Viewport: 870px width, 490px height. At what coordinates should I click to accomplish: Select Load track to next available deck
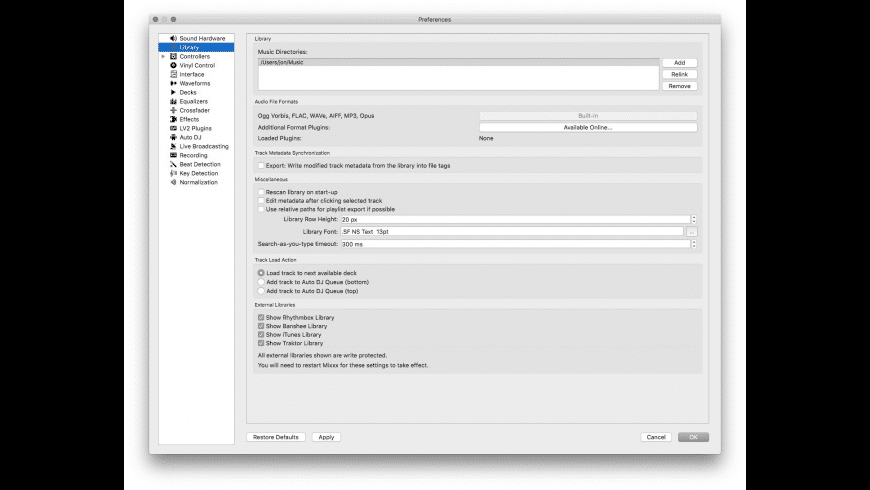pos(261,273)
